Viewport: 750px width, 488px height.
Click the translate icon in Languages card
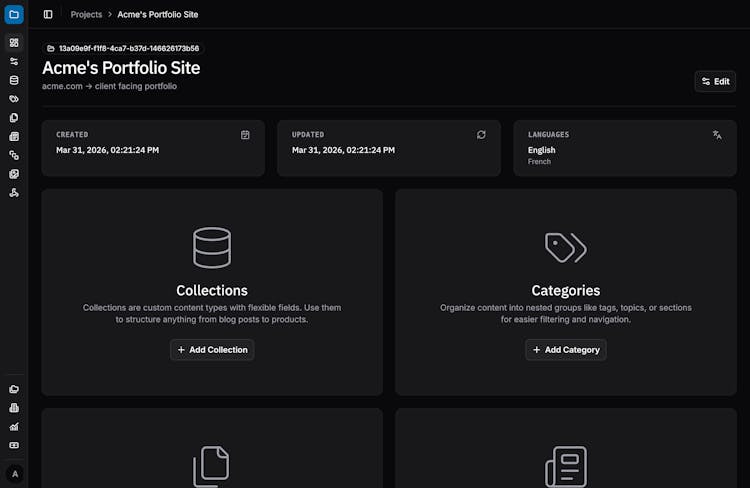(717, 134)
